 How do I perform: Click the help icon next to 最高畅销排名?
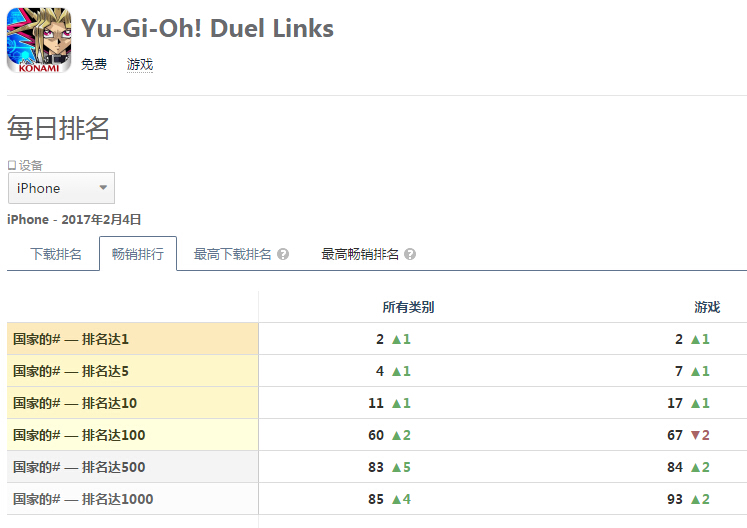click(410, 254)
